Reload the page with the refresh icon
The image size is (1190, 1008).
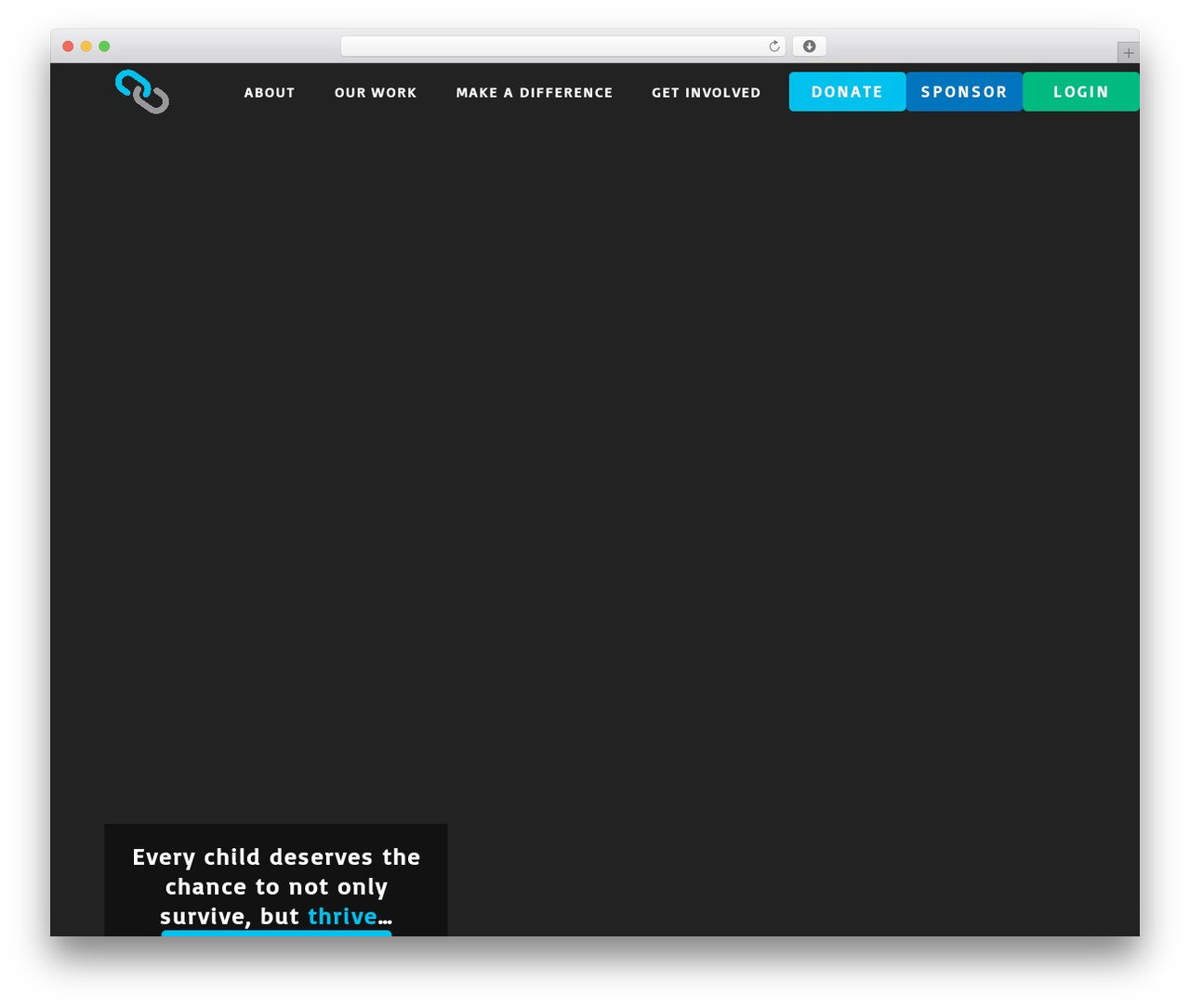click(773, 46)
